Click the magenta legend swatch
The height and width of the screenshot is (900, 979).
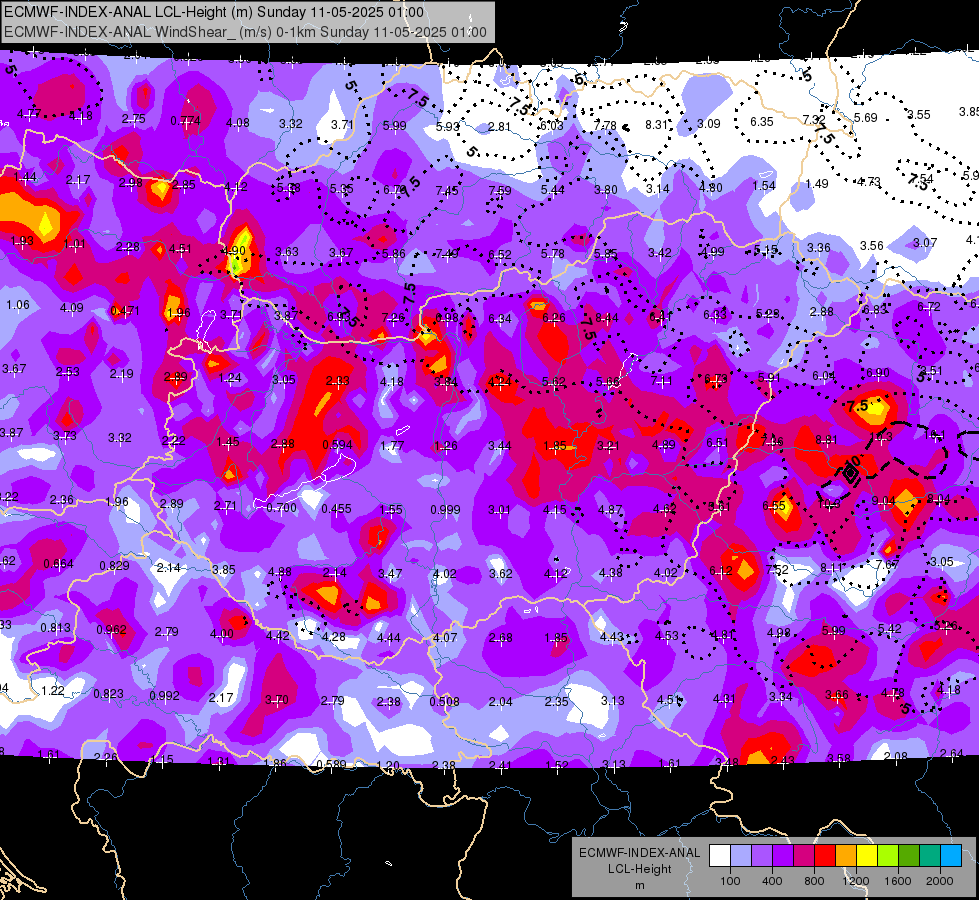pos(804,856)
